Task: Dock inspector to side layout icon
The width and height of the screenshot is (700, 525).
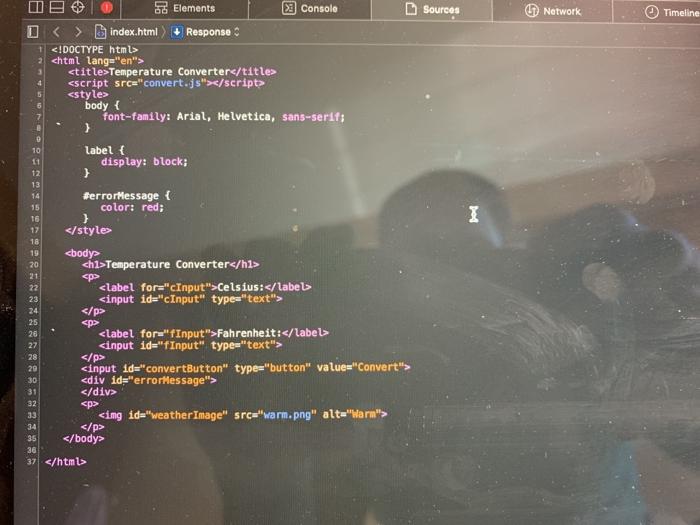Action: [x=36, y=7]
